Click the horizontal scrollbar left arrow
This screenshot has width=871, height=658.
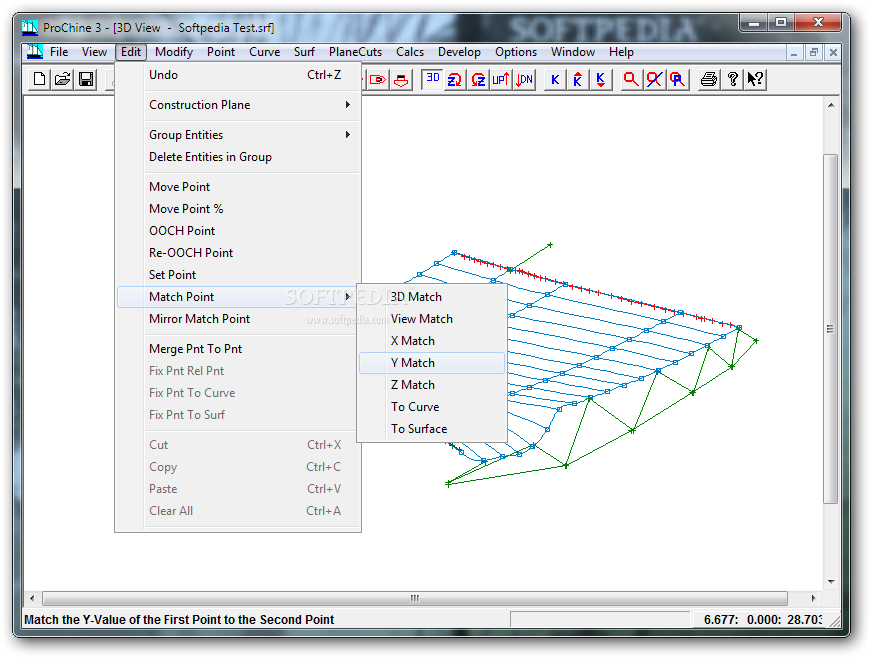[32, 598]
